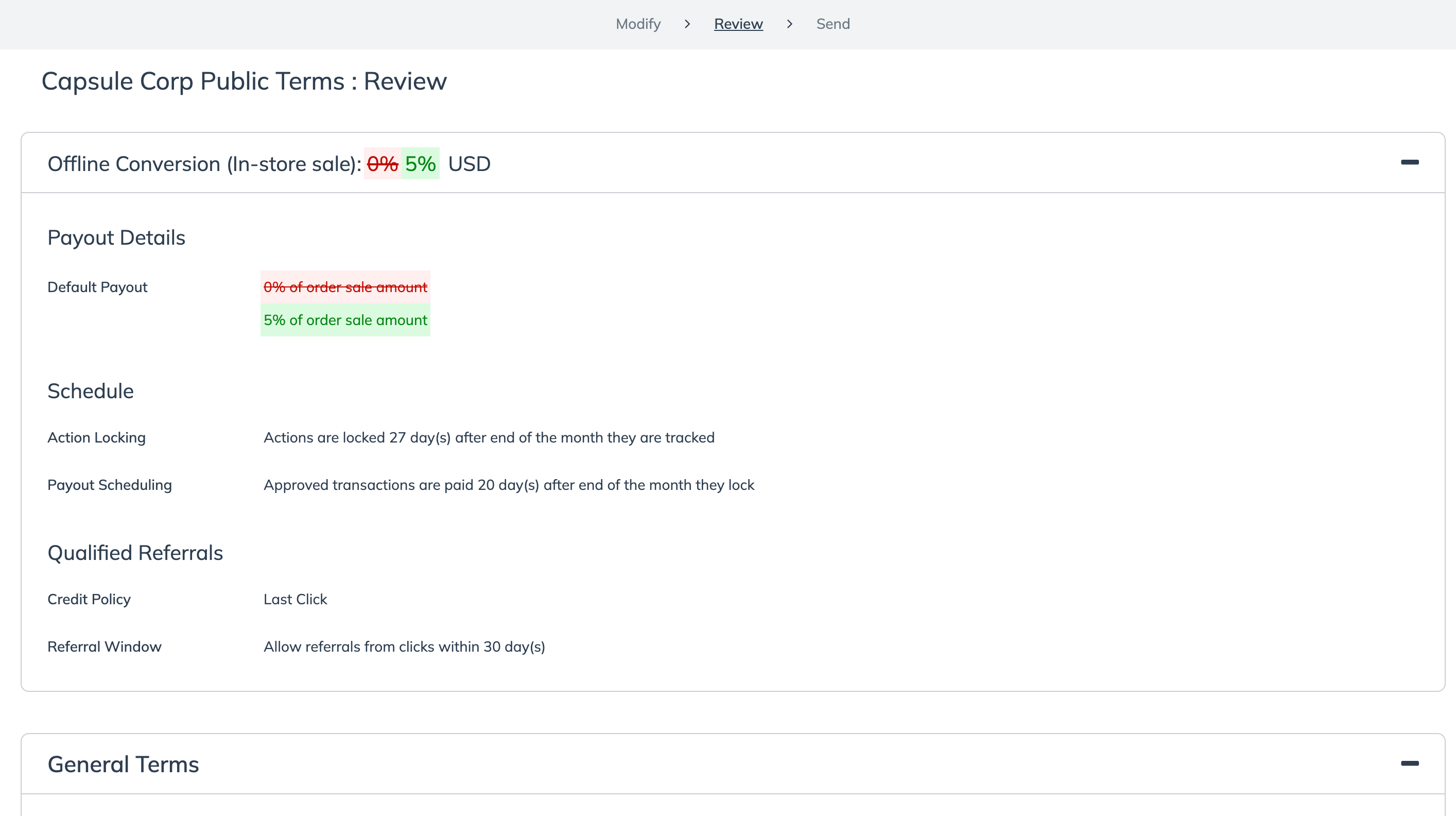Click the General Terms heading
Image resolution: width=1456 pixels, height=816 pixels.
click(123, 764)
